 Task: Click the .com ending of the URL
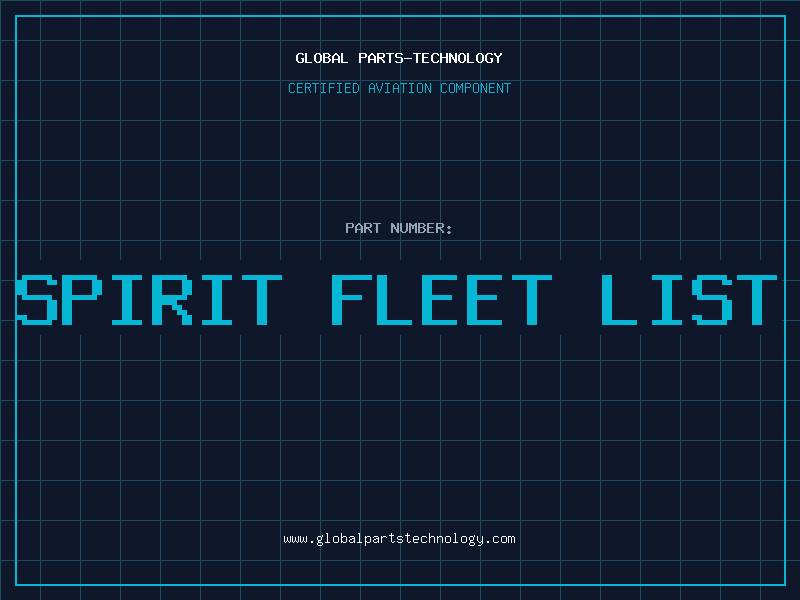pyautogui.click(x=502, y=539)
